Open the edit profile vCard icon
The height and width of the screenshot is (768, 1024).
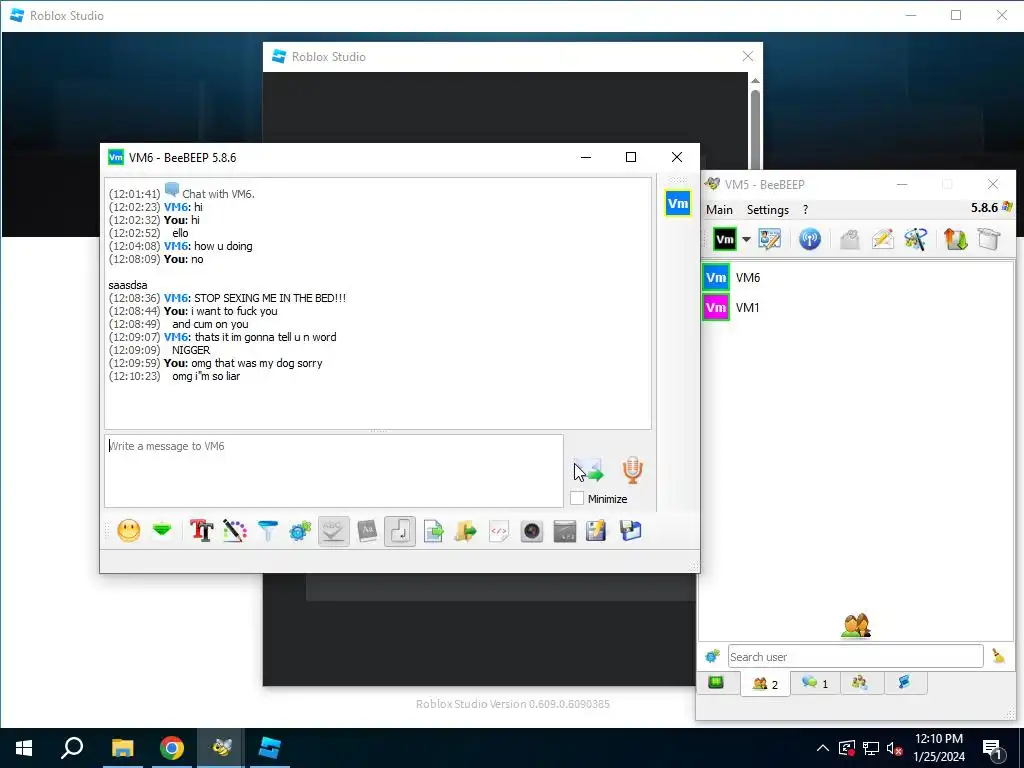coord(769,239)
